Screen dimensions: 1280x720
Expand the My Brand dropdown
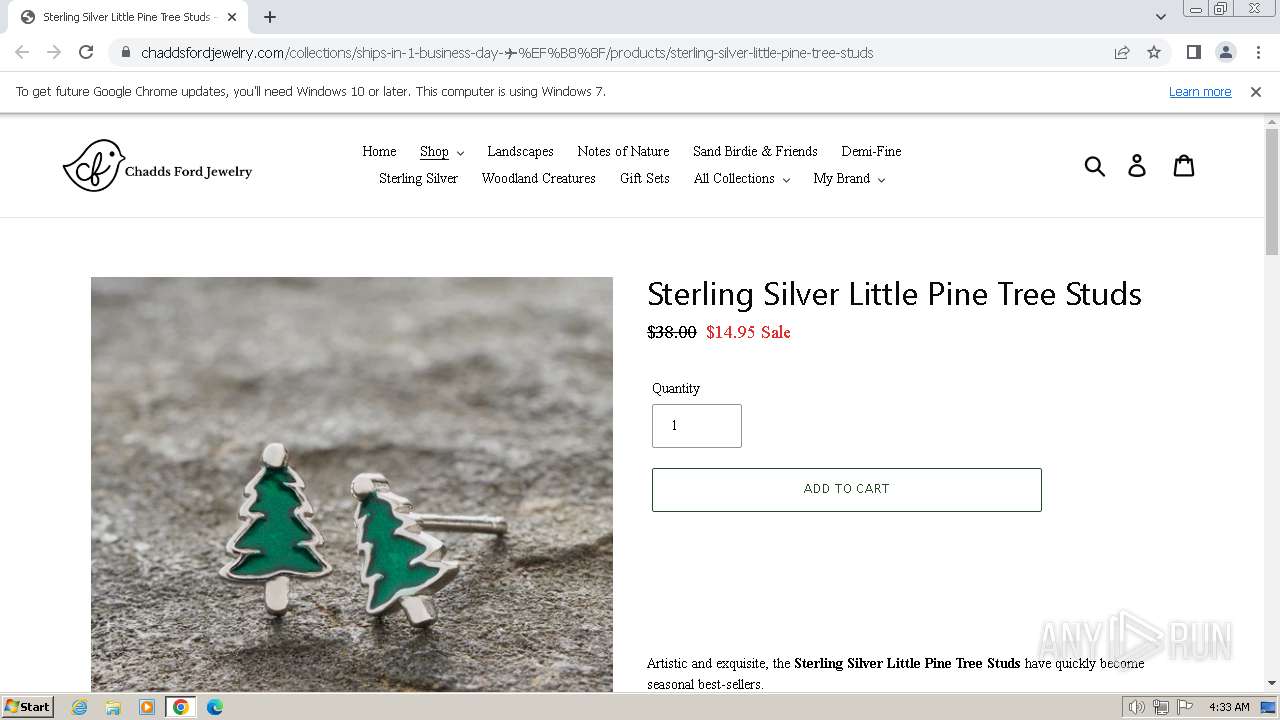(849, 179)
